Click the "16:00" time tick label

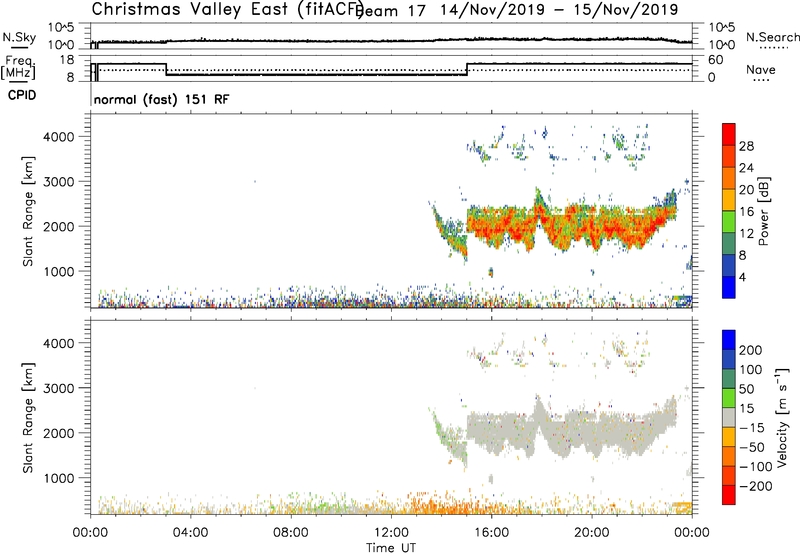click(x=491, y=533)
